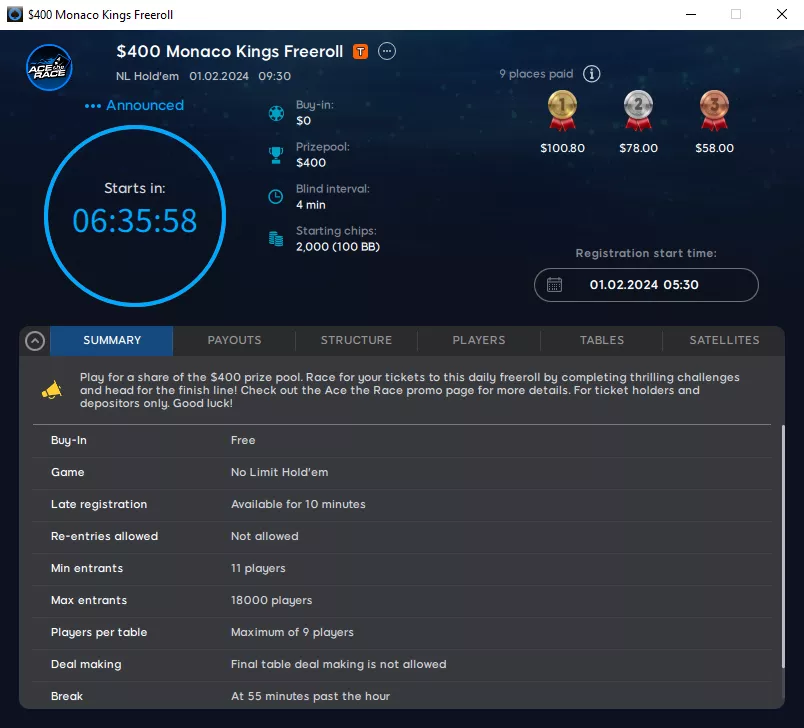804x728 pixels.
Task: Click the silver second place medal
Action: coord(638,110)
